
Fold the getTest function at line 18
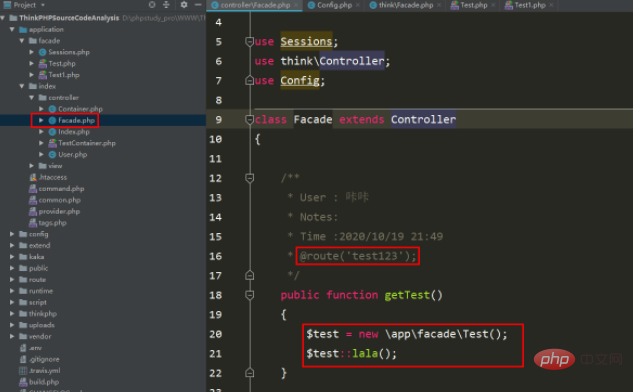pyautogui.click(x=249, y=295)
